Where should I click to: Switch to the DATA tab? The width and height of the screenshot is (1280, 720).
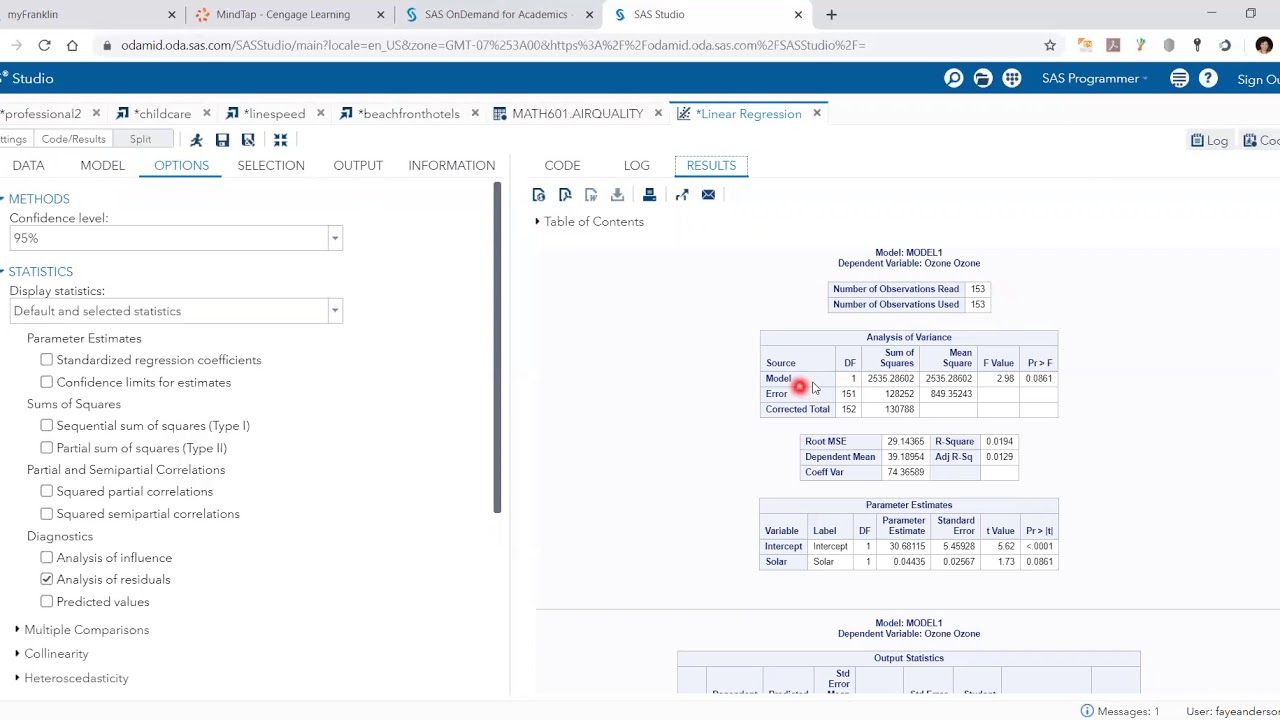click(28, 165)
